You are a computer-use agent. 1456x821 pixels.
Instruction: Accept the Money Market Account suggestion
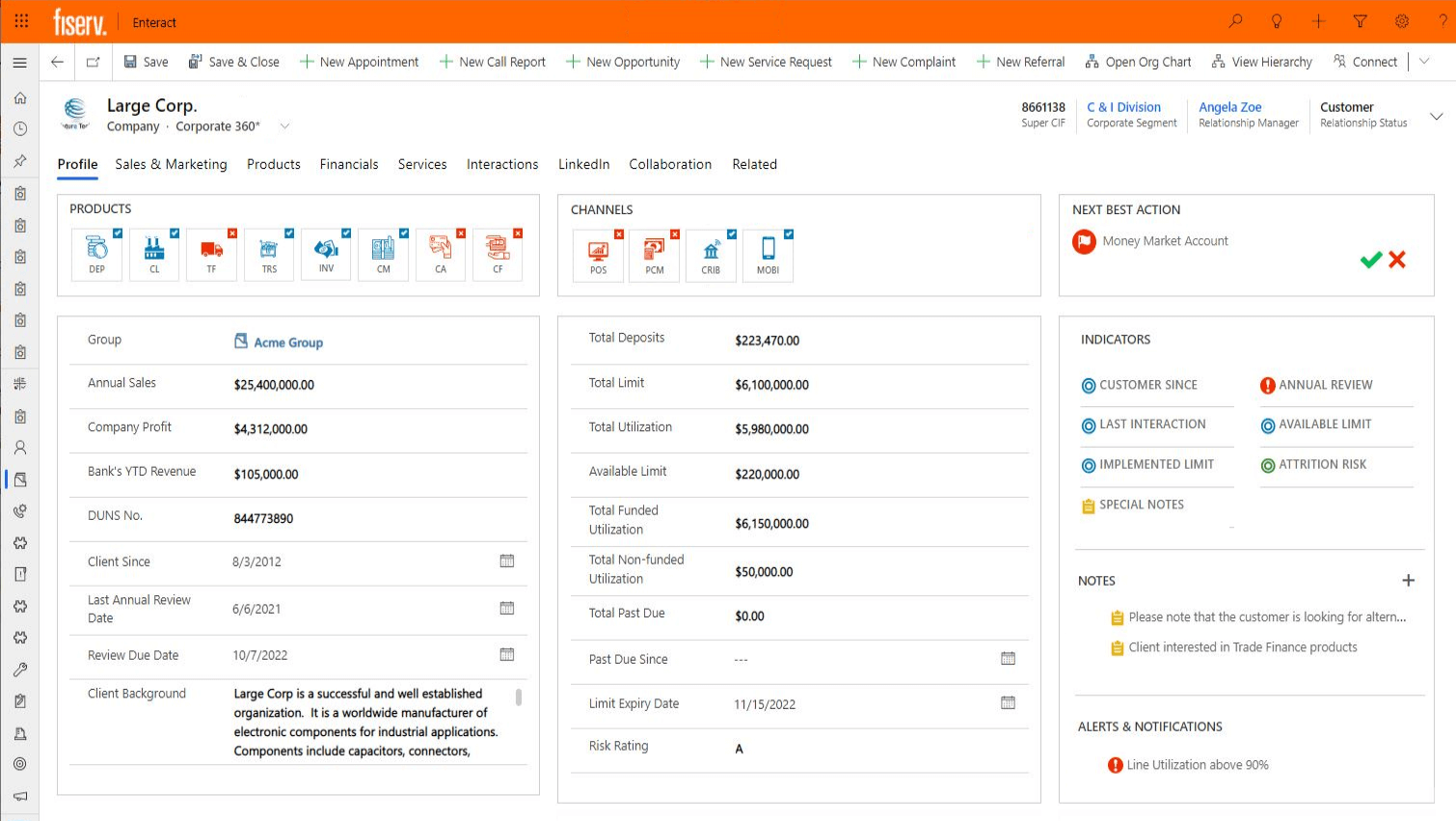1370,259
